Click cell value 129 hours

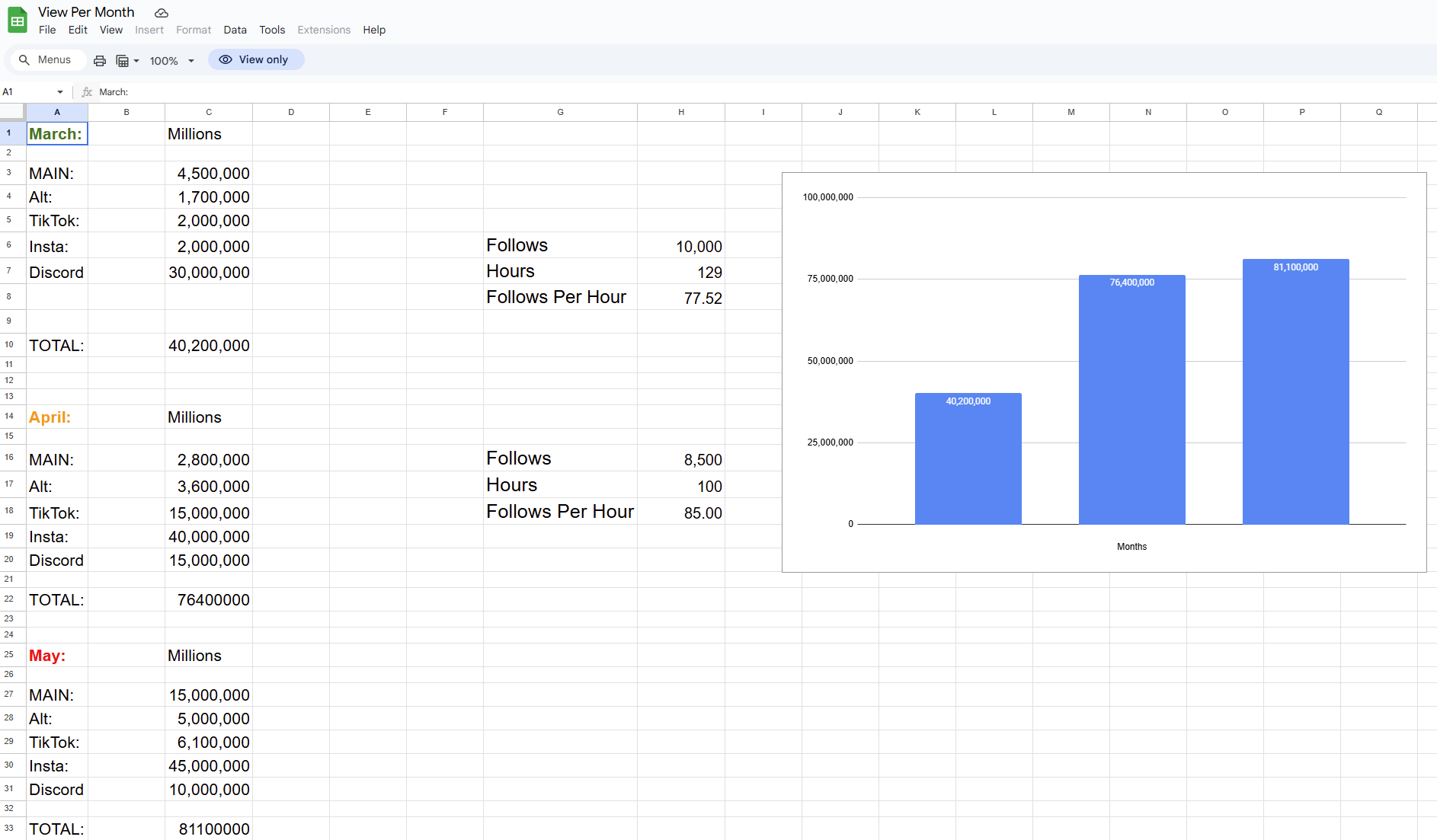click(681, 272)
